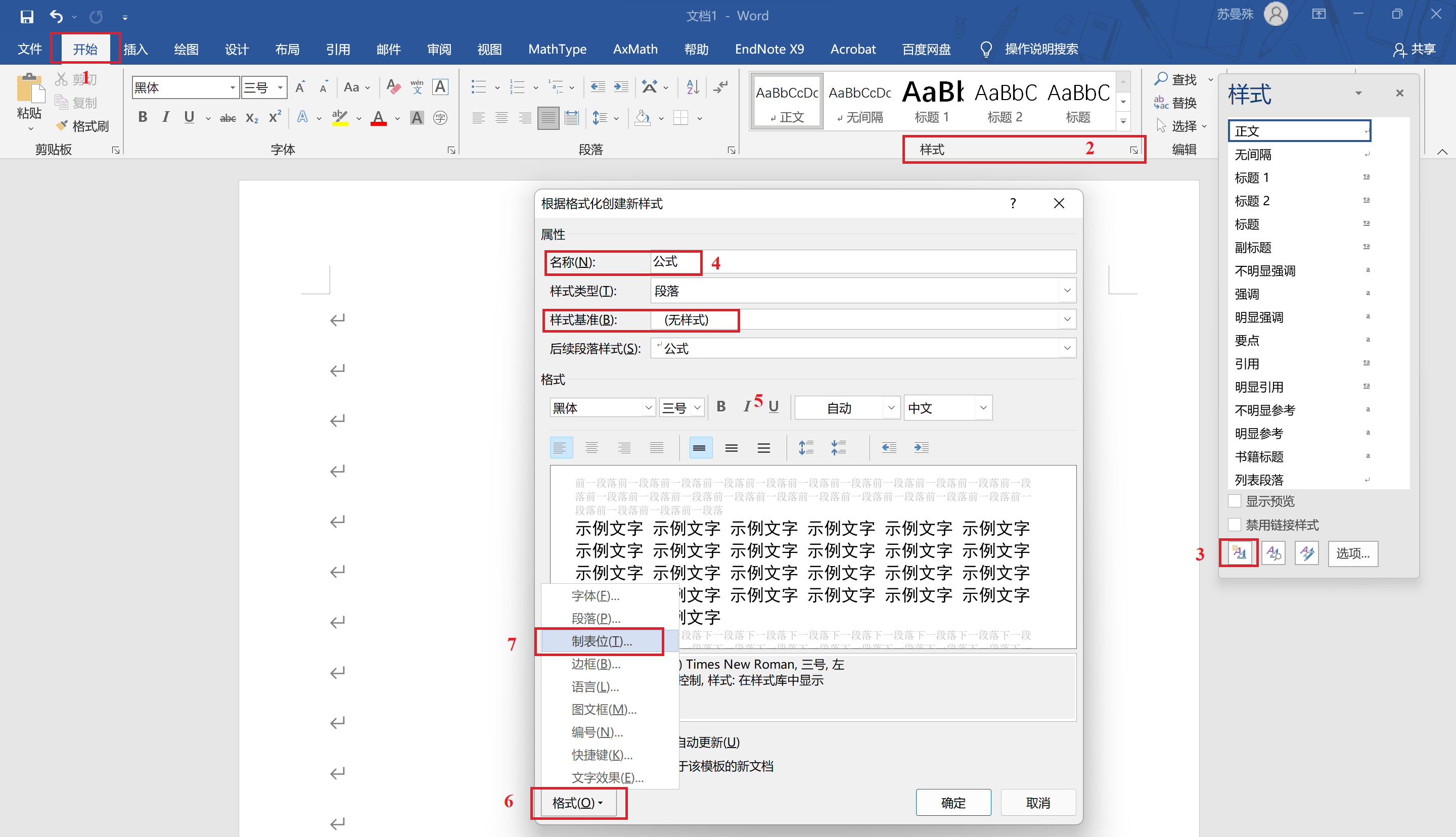Toggle single line spacing in the dialog
Screen dimensions: 1456x837
pos(700,447)
